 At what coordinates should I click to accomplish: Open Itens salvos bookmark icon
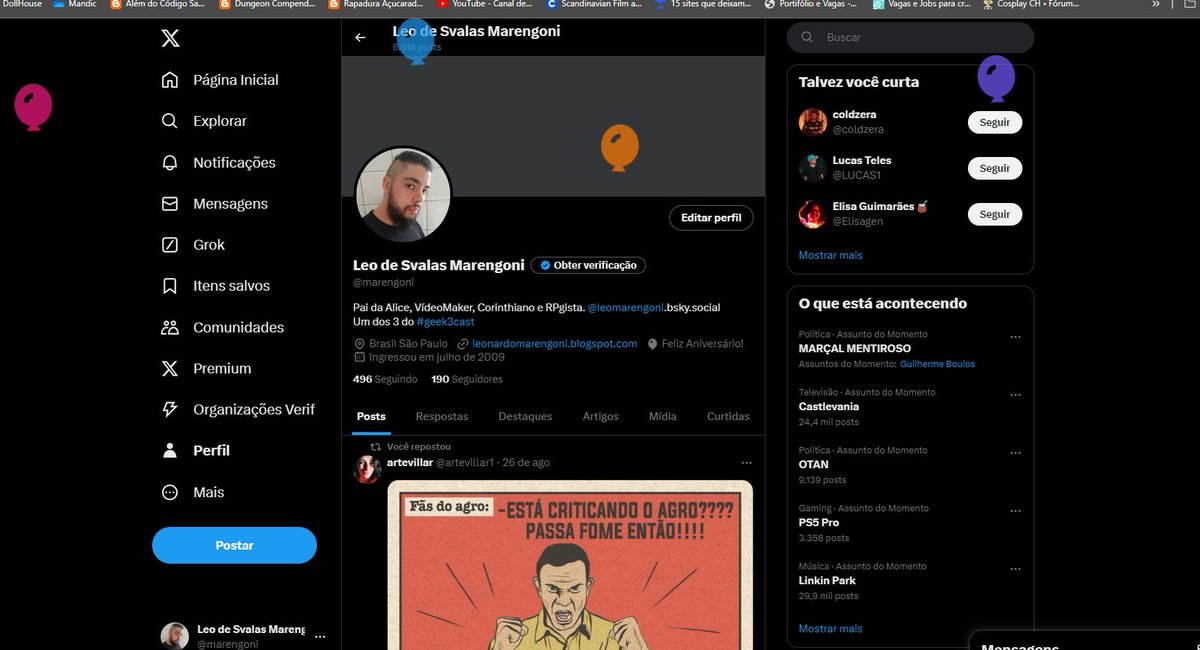(x=170, y=285)
